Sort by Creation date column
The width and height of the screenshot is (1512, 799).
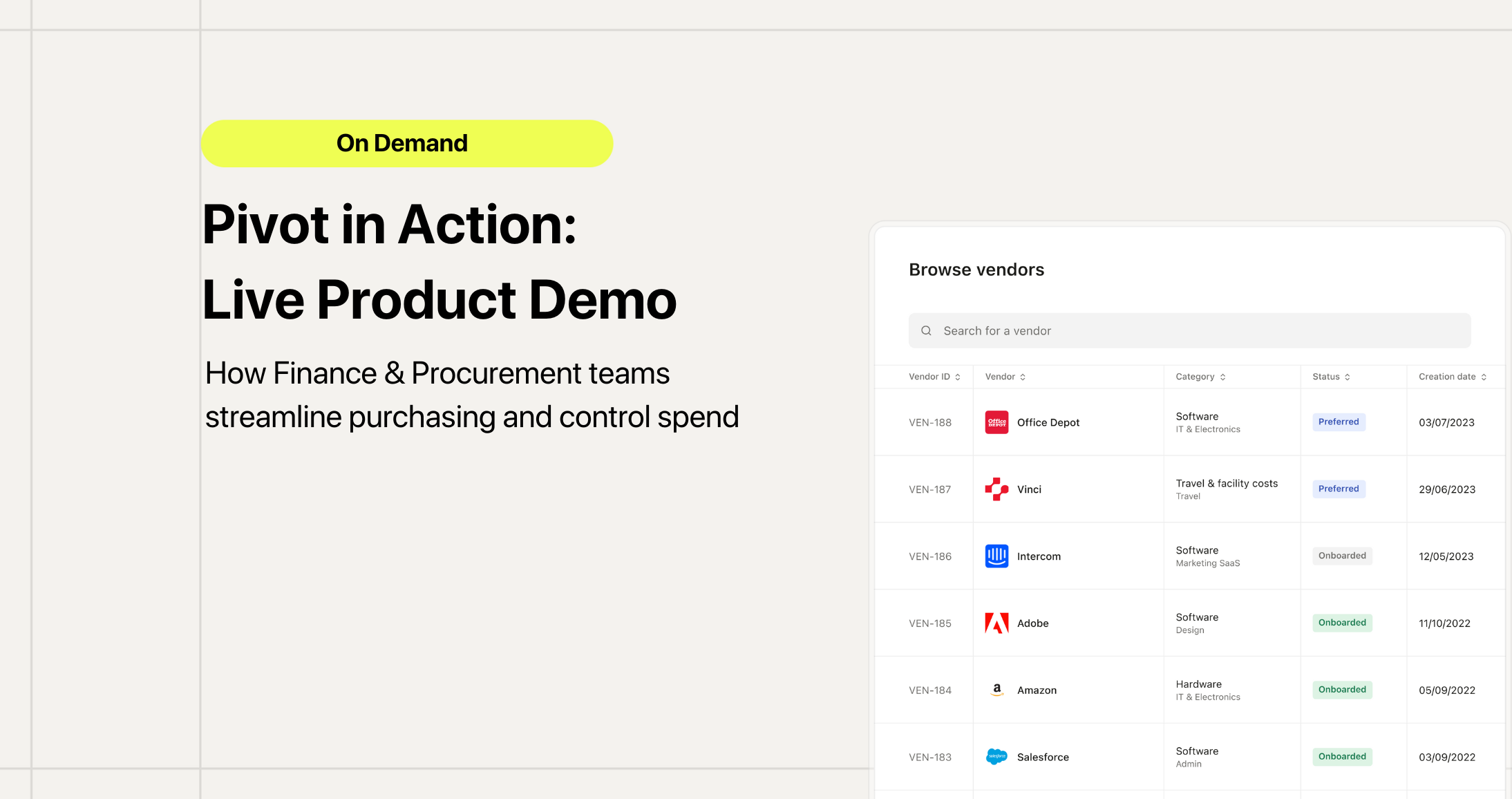1483,377
